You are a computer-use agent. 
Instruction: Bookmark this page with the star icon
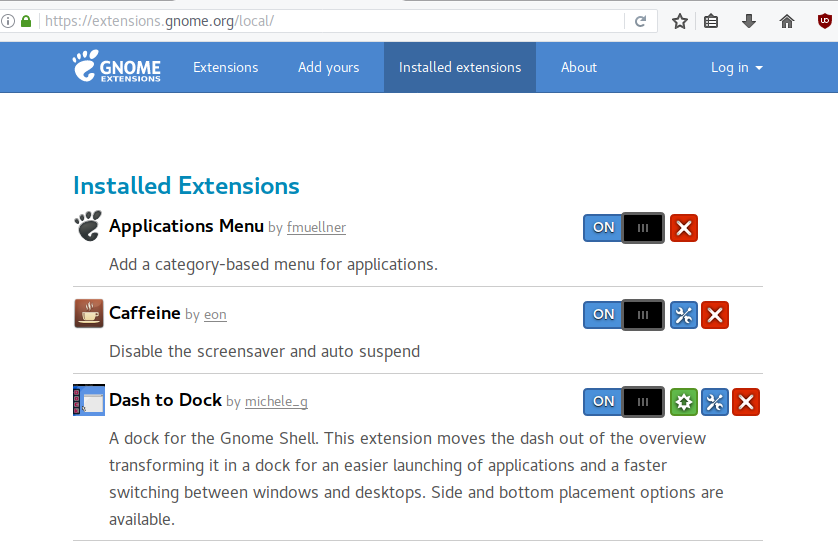pos(680,21)
